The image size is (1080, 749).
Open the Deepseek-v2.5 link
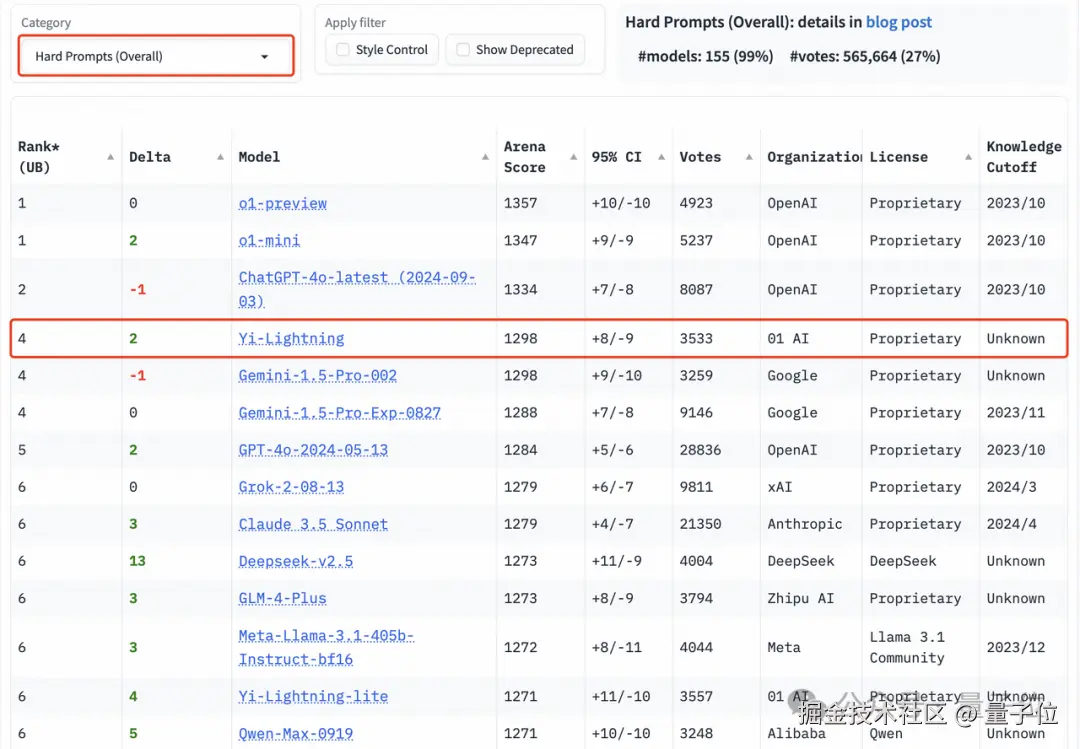point(295,562)
